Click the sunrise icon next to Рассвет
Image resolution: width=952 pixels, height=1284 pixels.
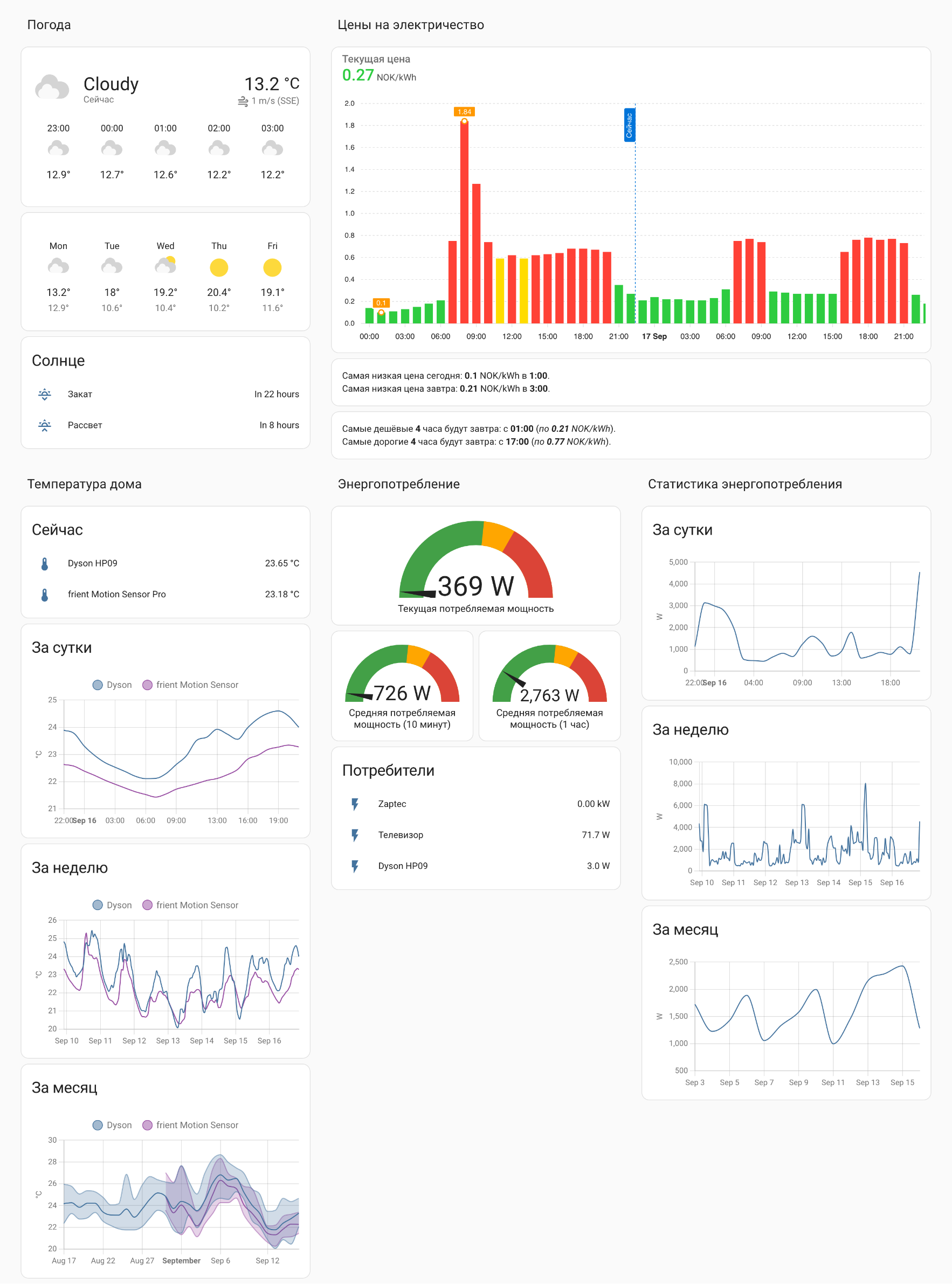click(x=44, y=425)
